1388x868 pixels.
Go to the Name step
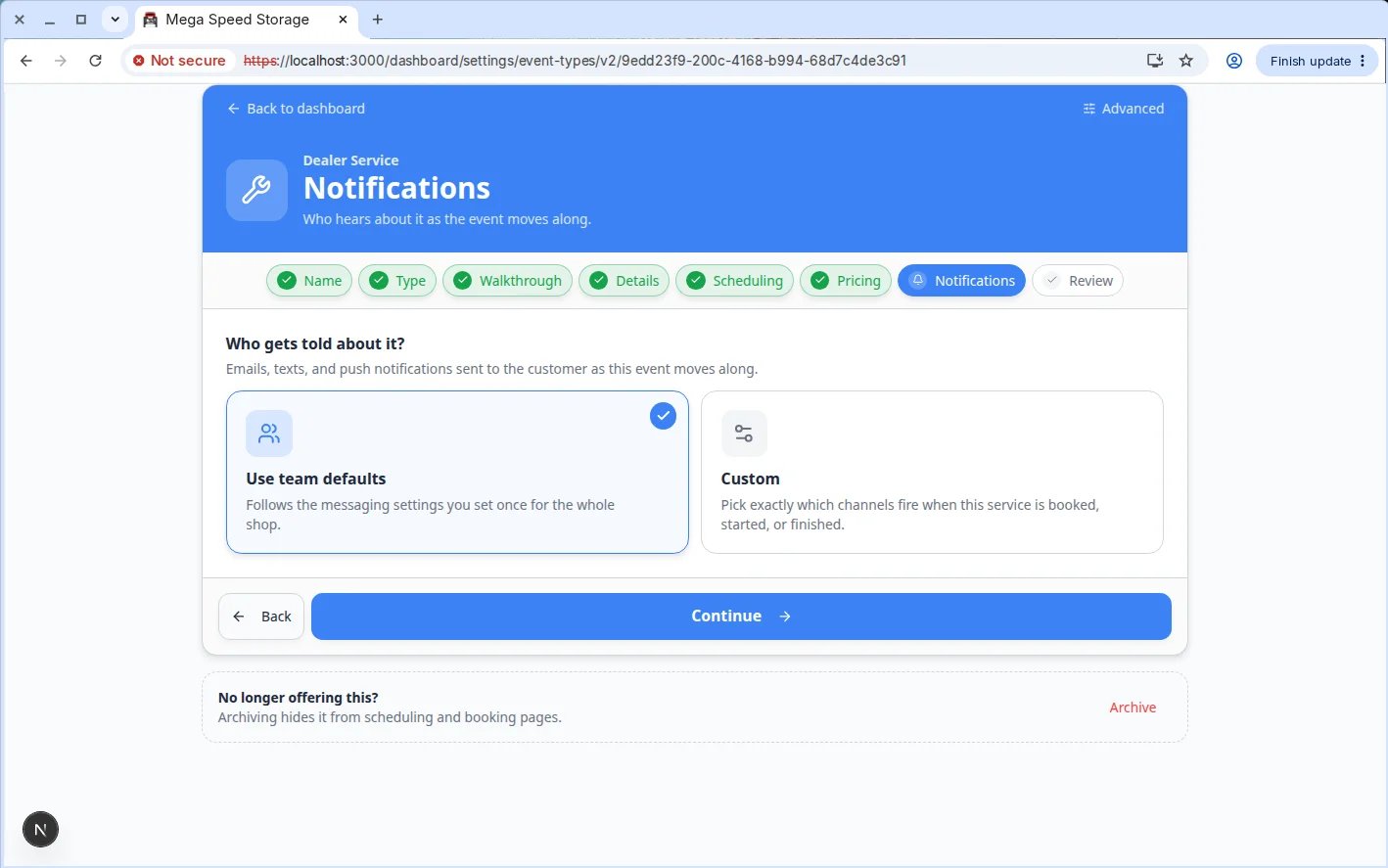pos(309,281)
